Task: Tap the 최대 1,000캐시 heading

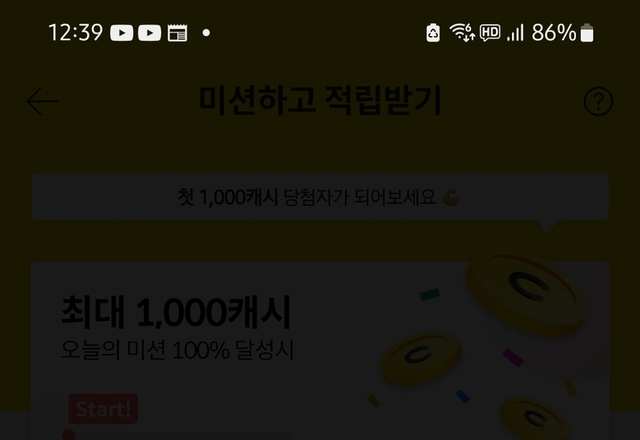Action: [x=176, y=313]
